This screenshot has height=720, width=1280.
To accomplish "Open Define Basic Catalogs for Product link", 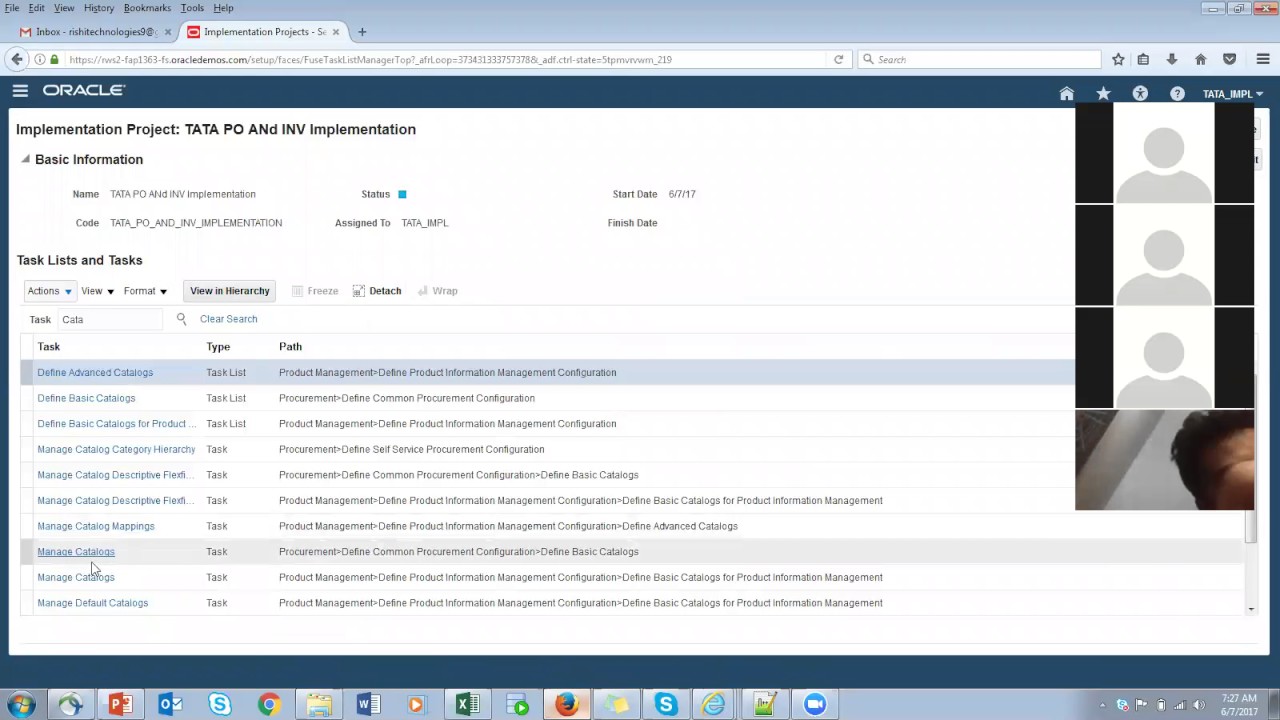I will coord(117,424).
